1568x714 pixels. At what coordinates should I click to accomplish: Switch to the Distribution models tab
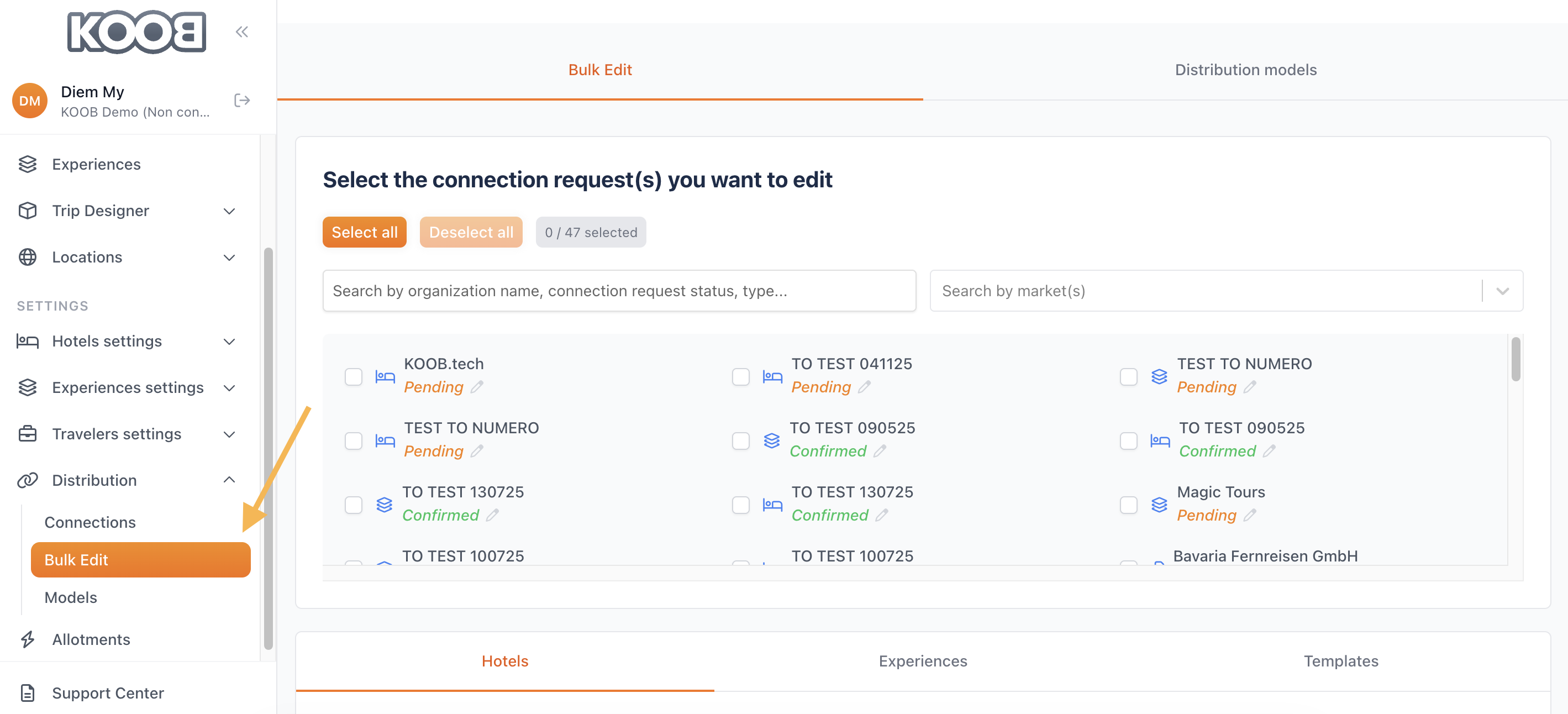click(1245, 70)
